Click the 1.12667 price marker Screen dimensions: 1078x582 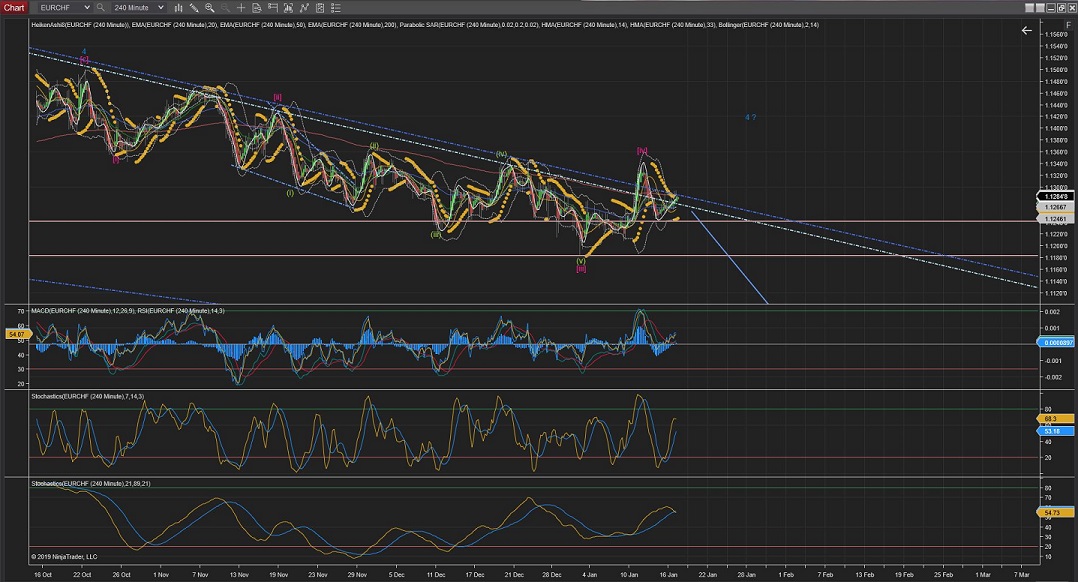tap(1055, 207)
